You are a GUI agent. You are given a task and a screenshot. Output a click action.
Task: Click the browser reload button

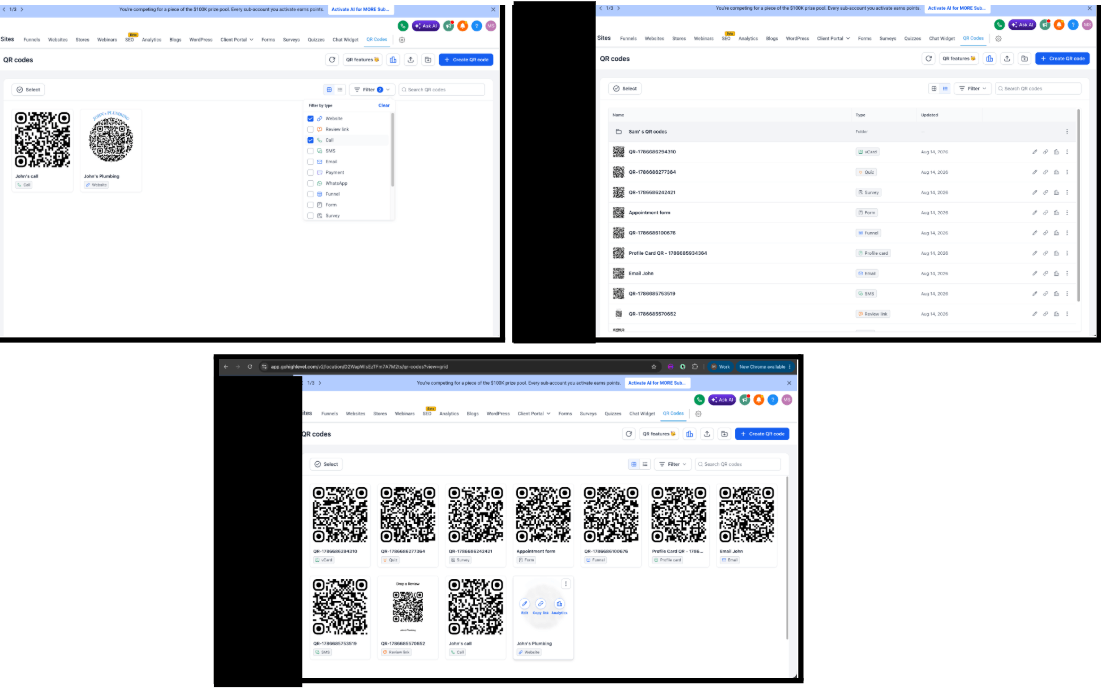point(249,367)
